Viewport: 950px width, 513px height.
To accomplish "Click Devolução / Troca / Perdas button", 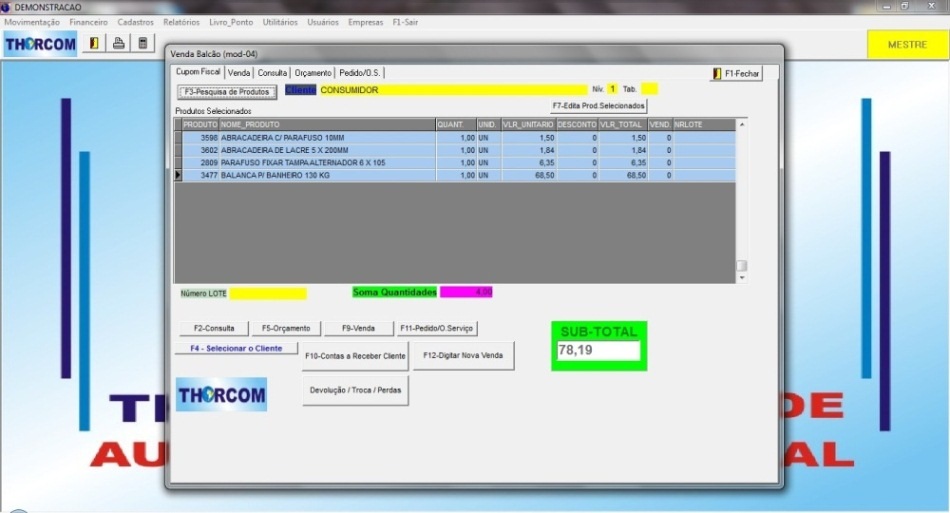I will tap(355, 390).
